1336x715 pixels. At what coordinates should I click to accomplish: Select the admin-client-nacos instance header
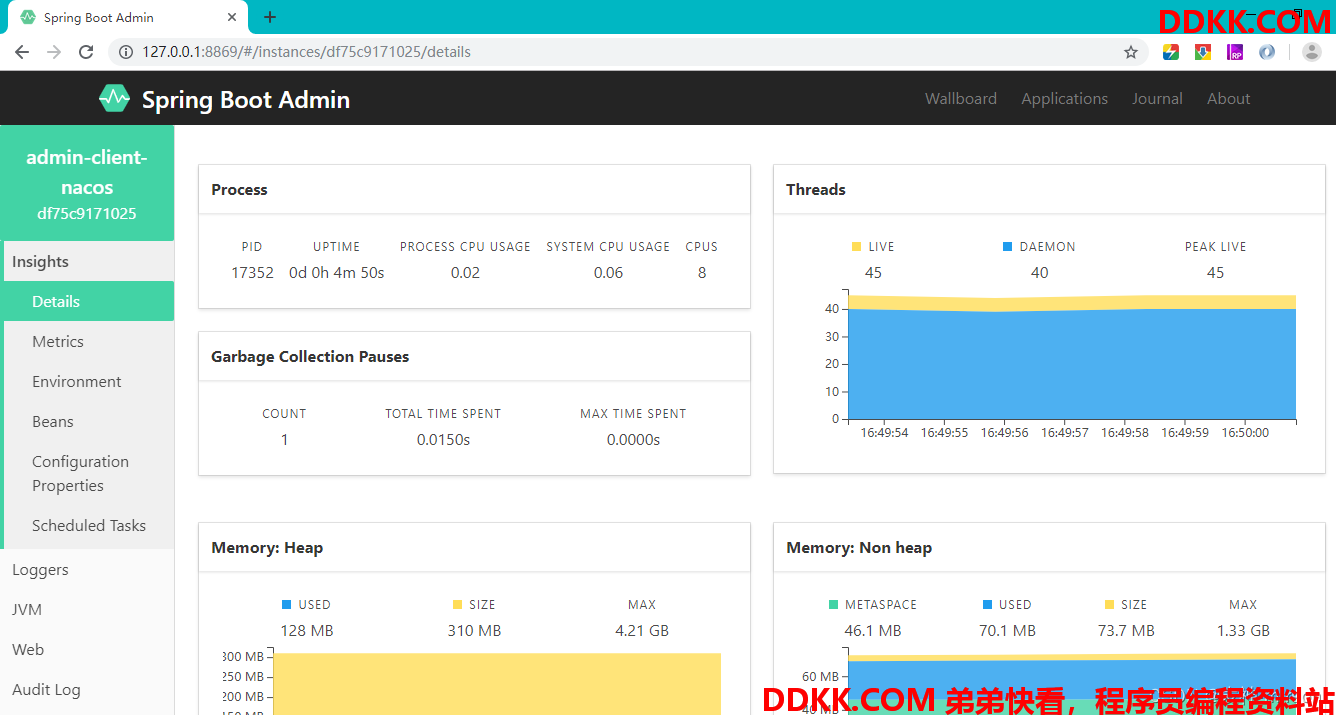click(x=87, y=183)
